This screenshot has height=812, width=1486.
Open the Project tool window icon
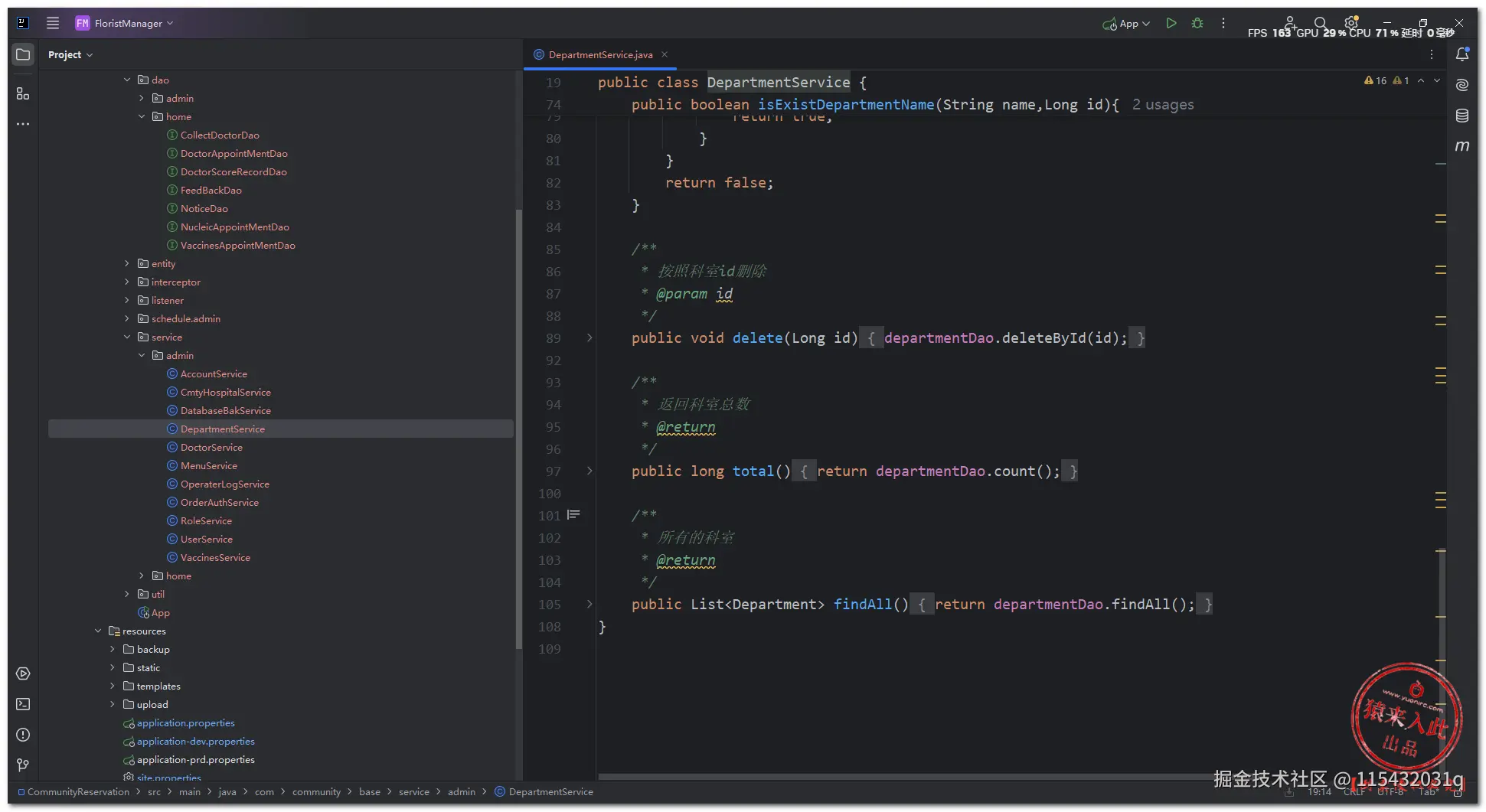[23, 54]
